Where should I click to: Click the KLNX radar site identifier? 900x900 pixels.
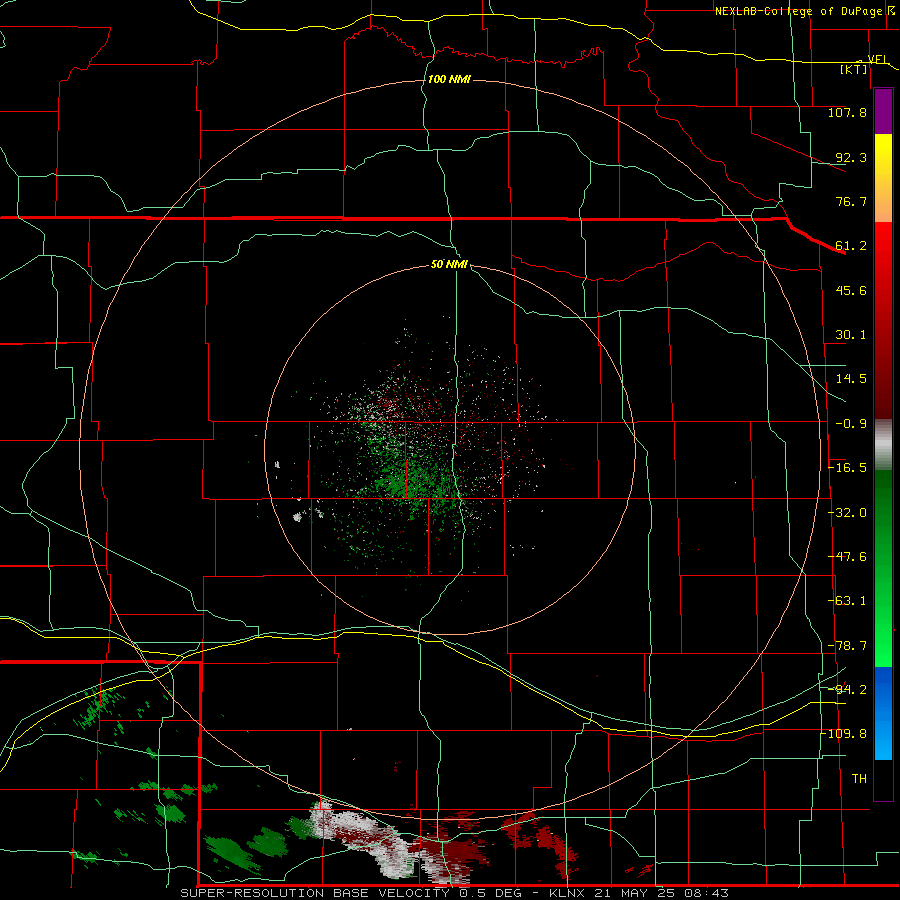pos(567,893)
